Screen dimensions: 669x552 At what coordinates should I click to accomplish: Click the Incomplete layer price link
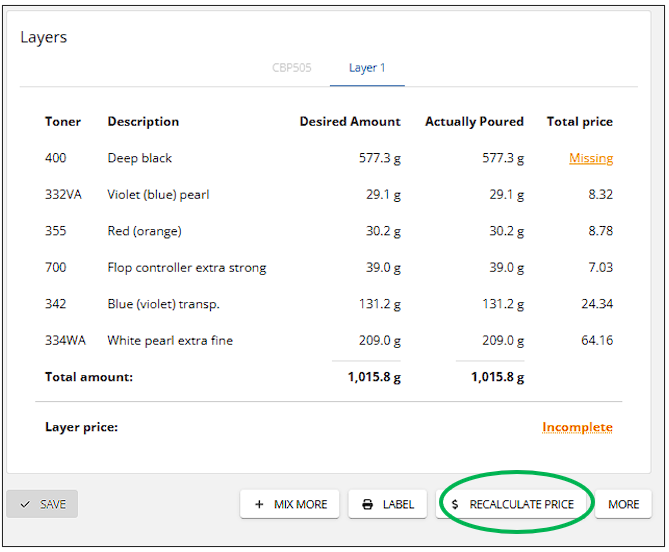click(x=577, y=427)
